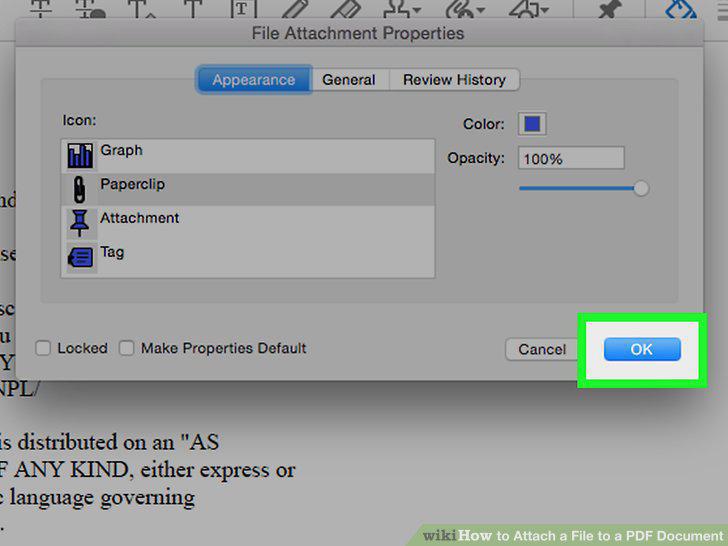This screenshot has width=728, height=546.
Task: Open the drawing shapes tool dropdown
Action: [x=545, y=10]
